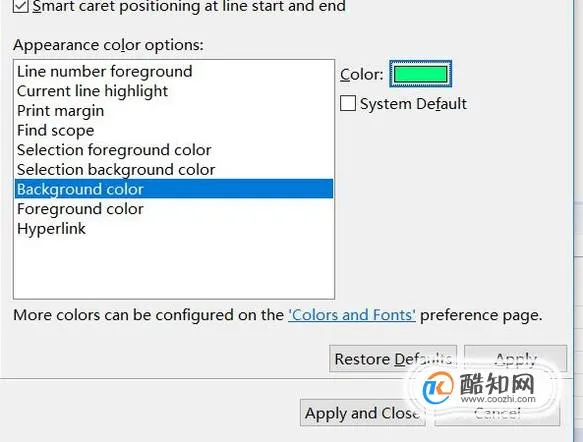Click the www.coozhi.com watermark text
The image size is (583, 442).
[x=498, y=399]
